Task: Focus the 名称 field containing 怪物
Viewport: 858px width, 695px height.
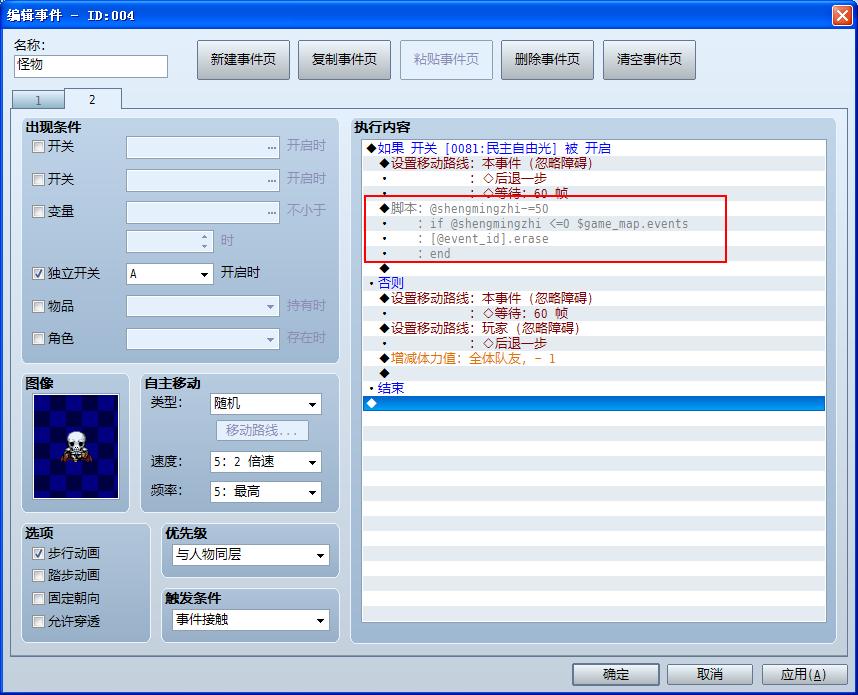Action: (91, 66)
